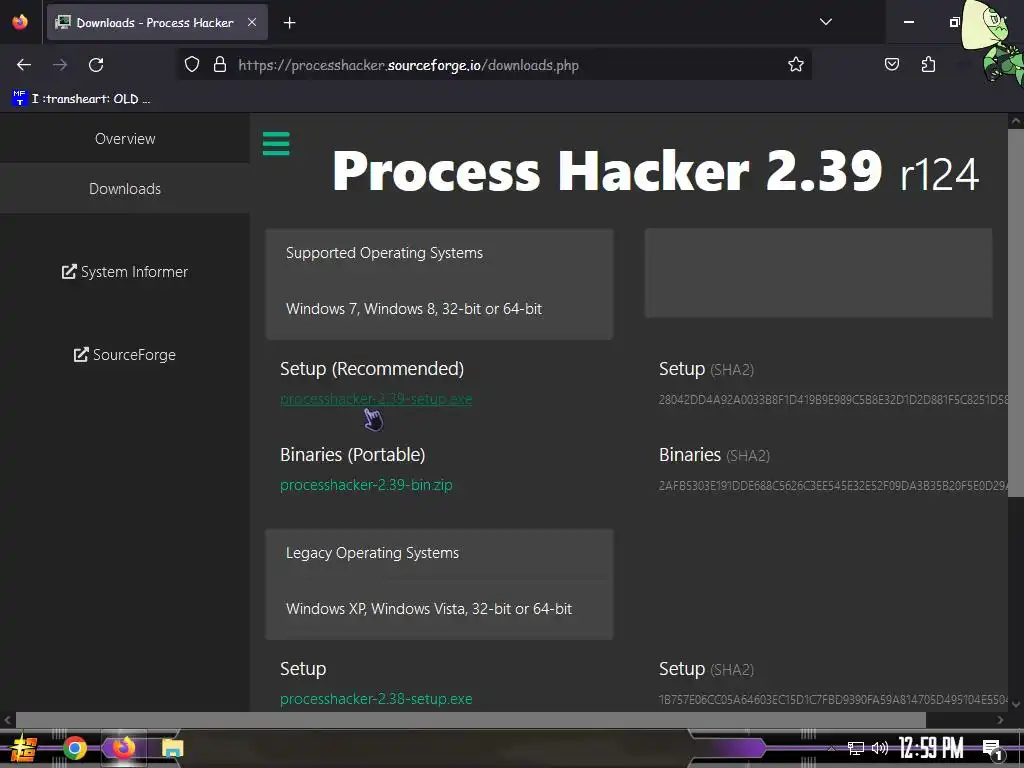The height and width of the screenshot is (768, 1024).
Task: Click the horizontal page scrollbar thumb
Action: [x=470, y=720]
